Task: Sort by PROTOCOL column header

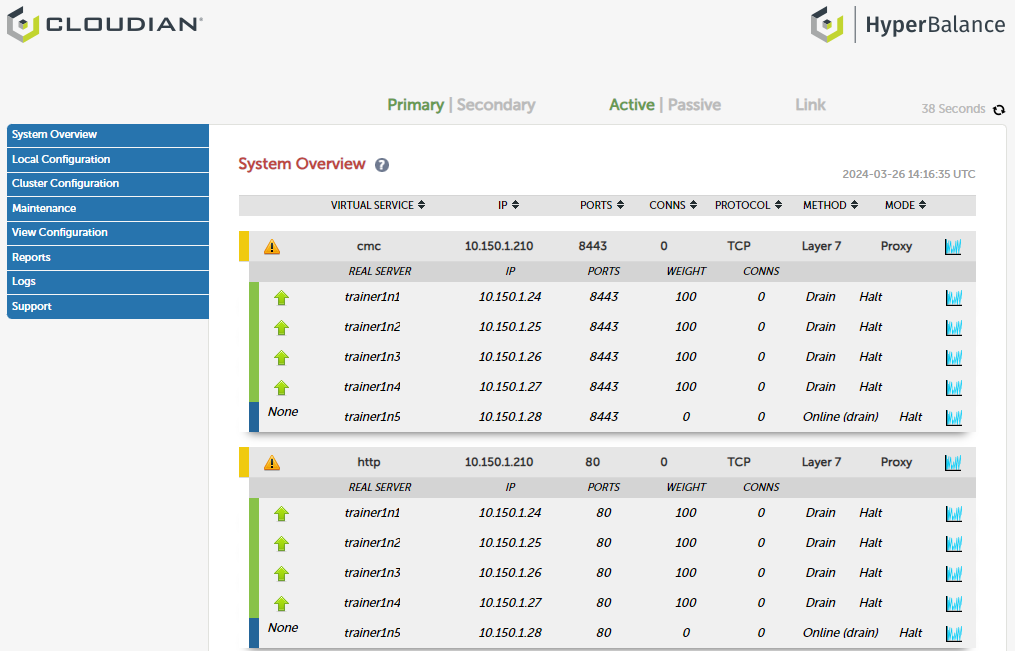Action: [x=748, y=205]
